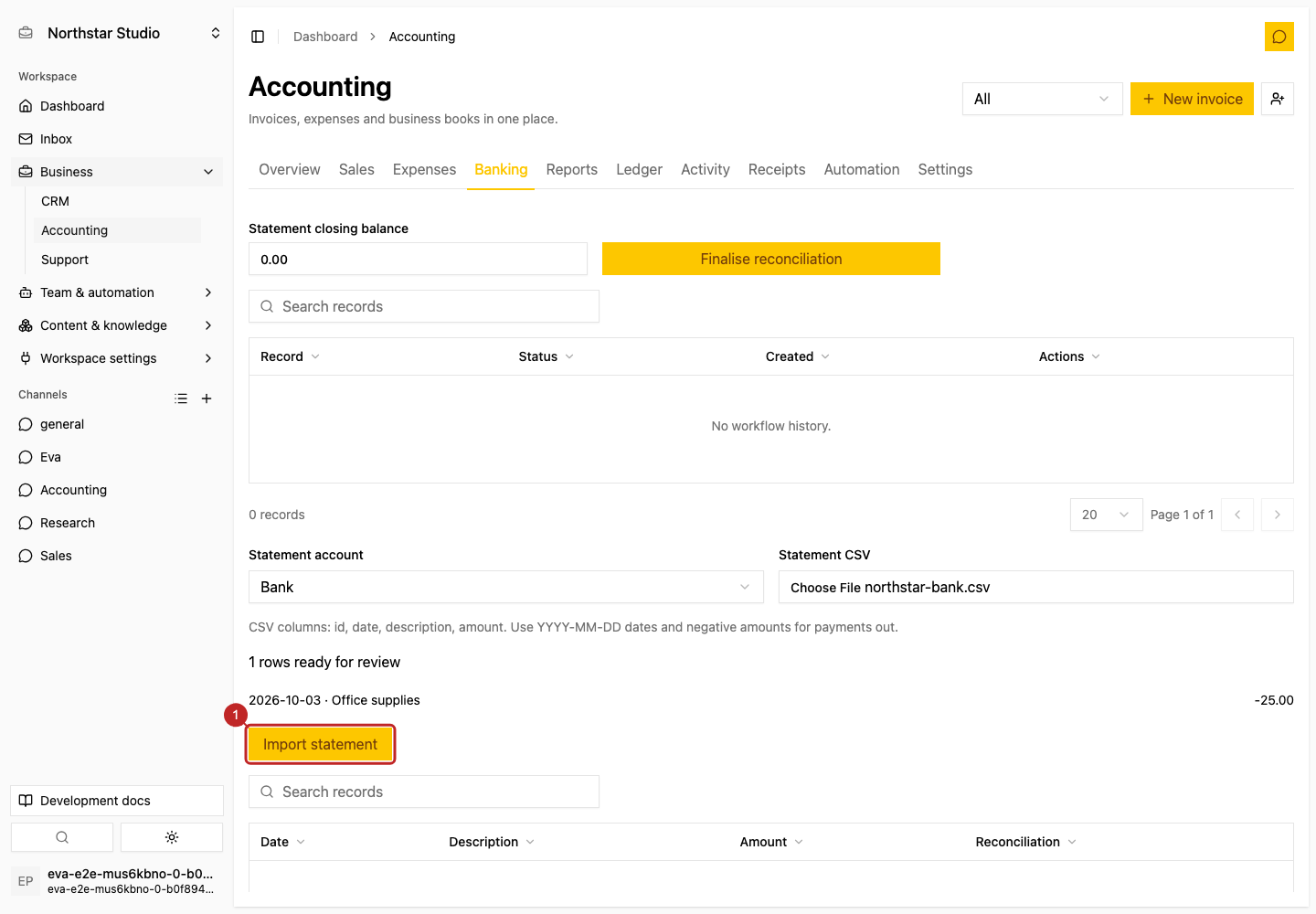This screenshot has height=914, width=1316.
Task: Open the All filter dropdown
Action: click(1042, 99)
